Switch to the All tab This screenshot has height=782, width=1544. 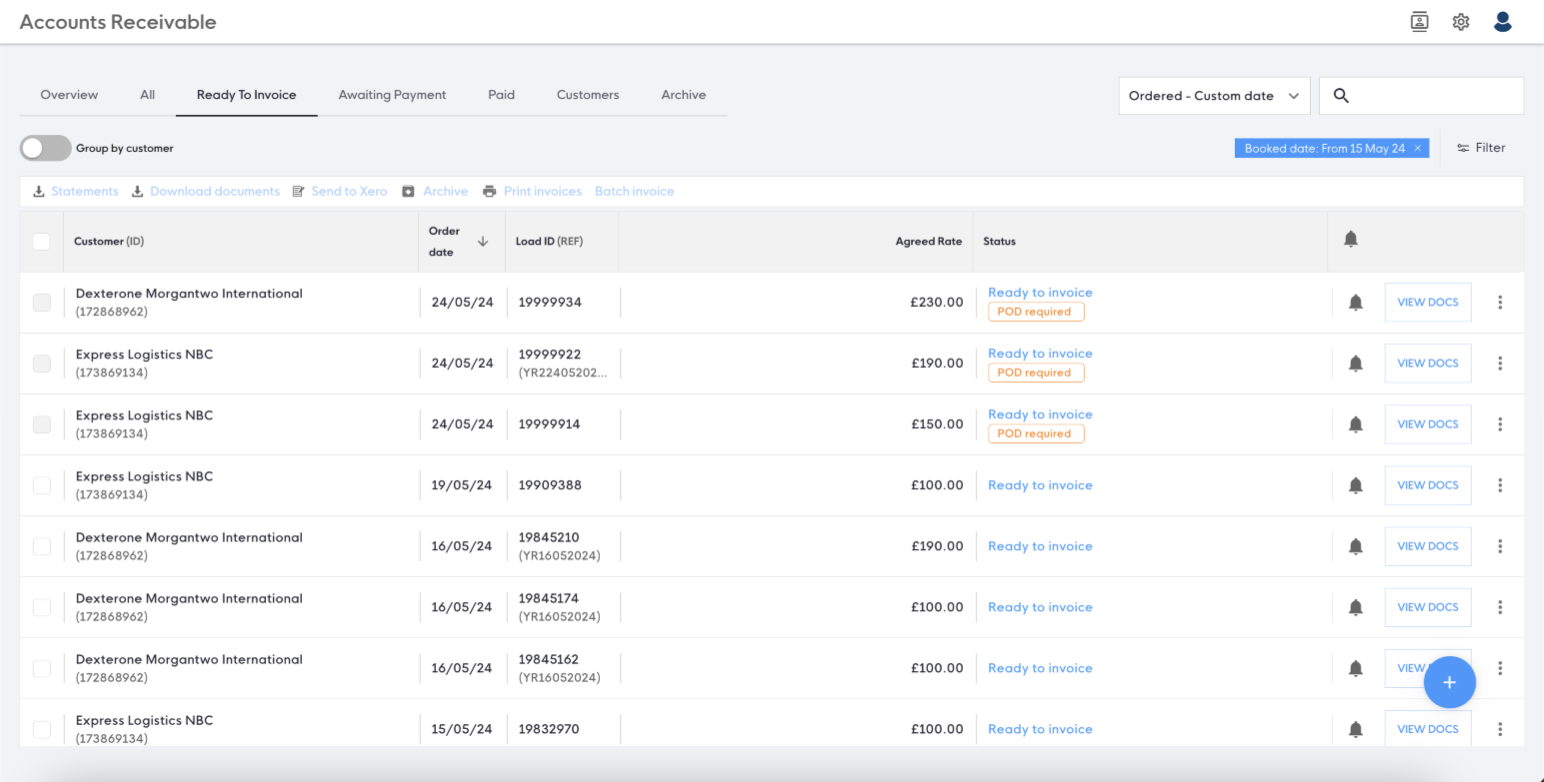coord(147,95)
